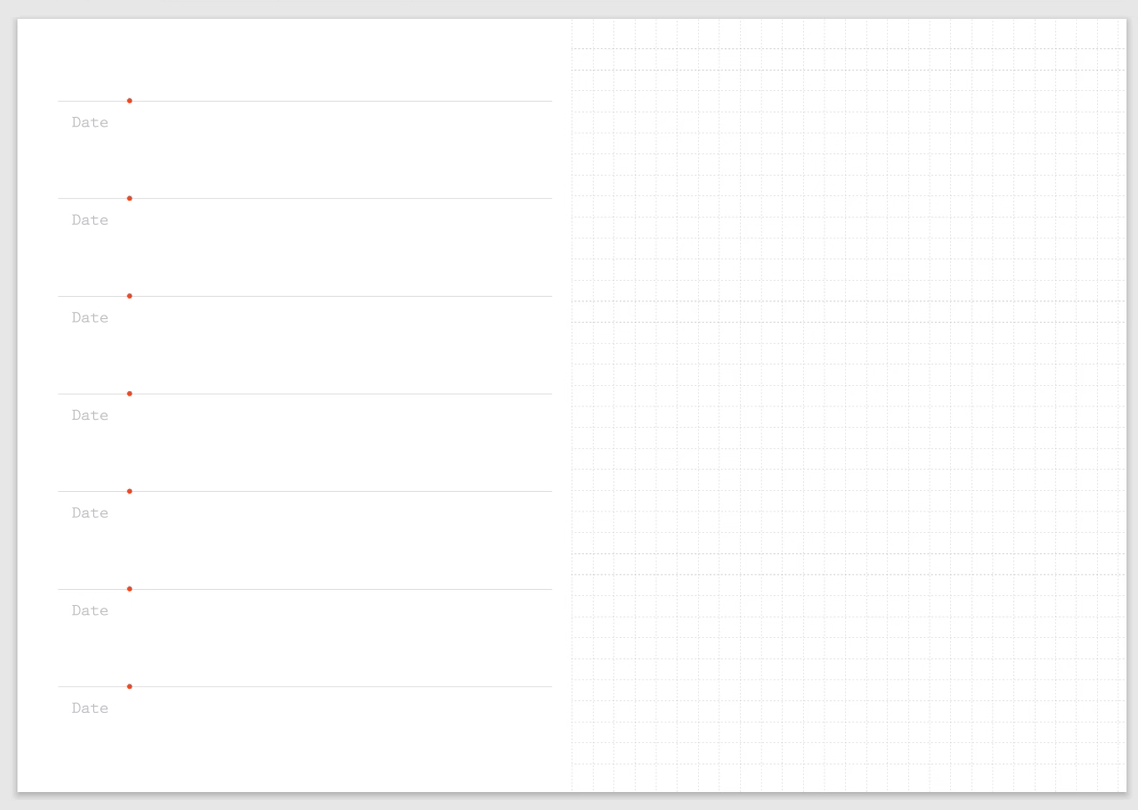
Task: Click the first Date label at top
Action: (x=90, y=123)
